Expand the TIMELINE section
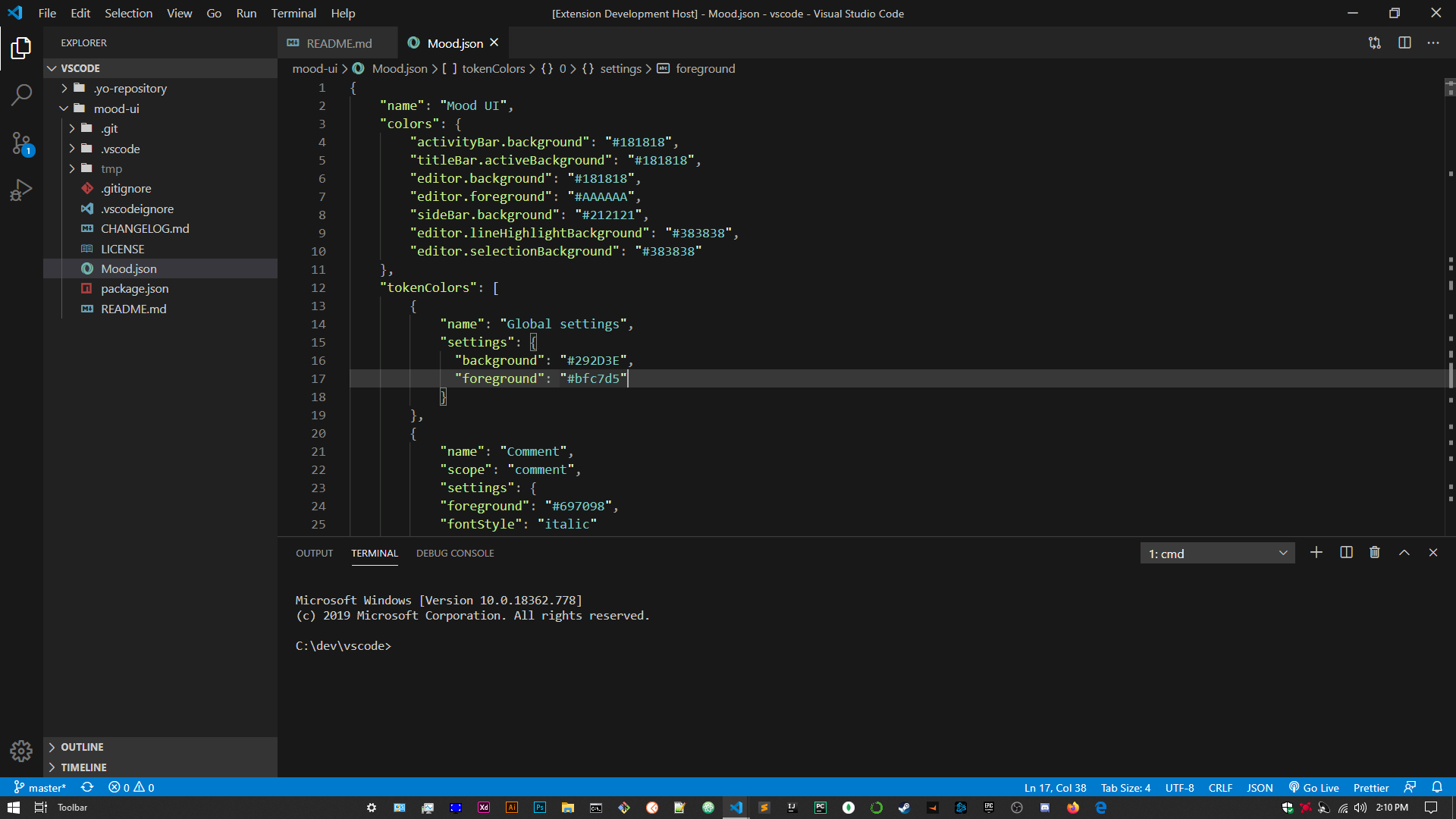Screen dimensions: 1456x819 click(x=161, y=767)
